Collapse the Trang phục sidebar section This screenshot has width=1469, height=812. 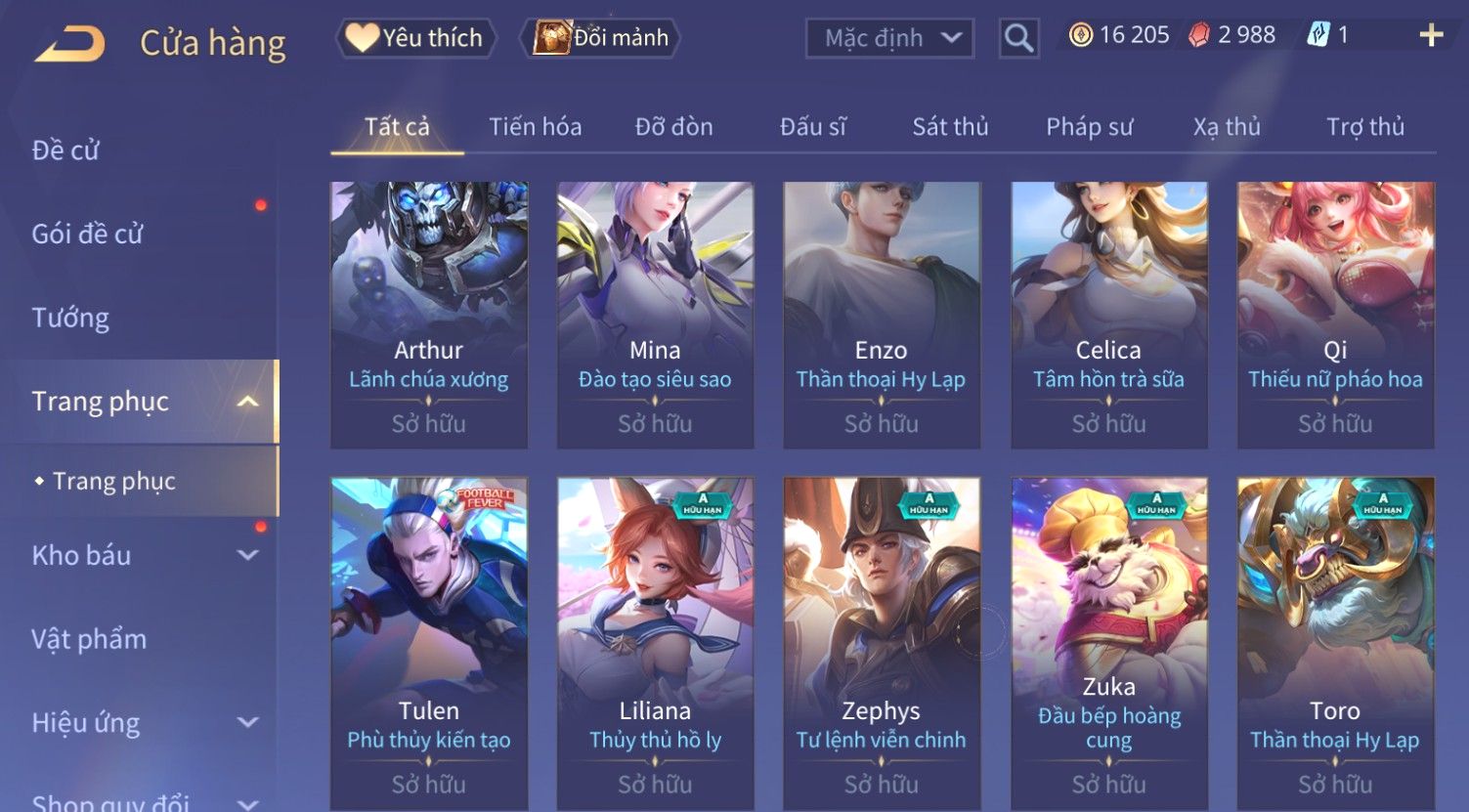[x=248, y=402]
